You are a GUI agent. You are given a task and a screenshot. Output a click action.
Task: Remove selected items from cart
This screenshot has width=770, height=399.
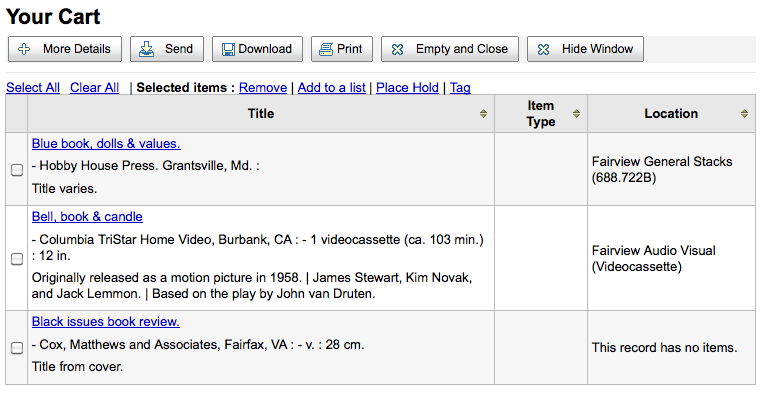(263, 88)
